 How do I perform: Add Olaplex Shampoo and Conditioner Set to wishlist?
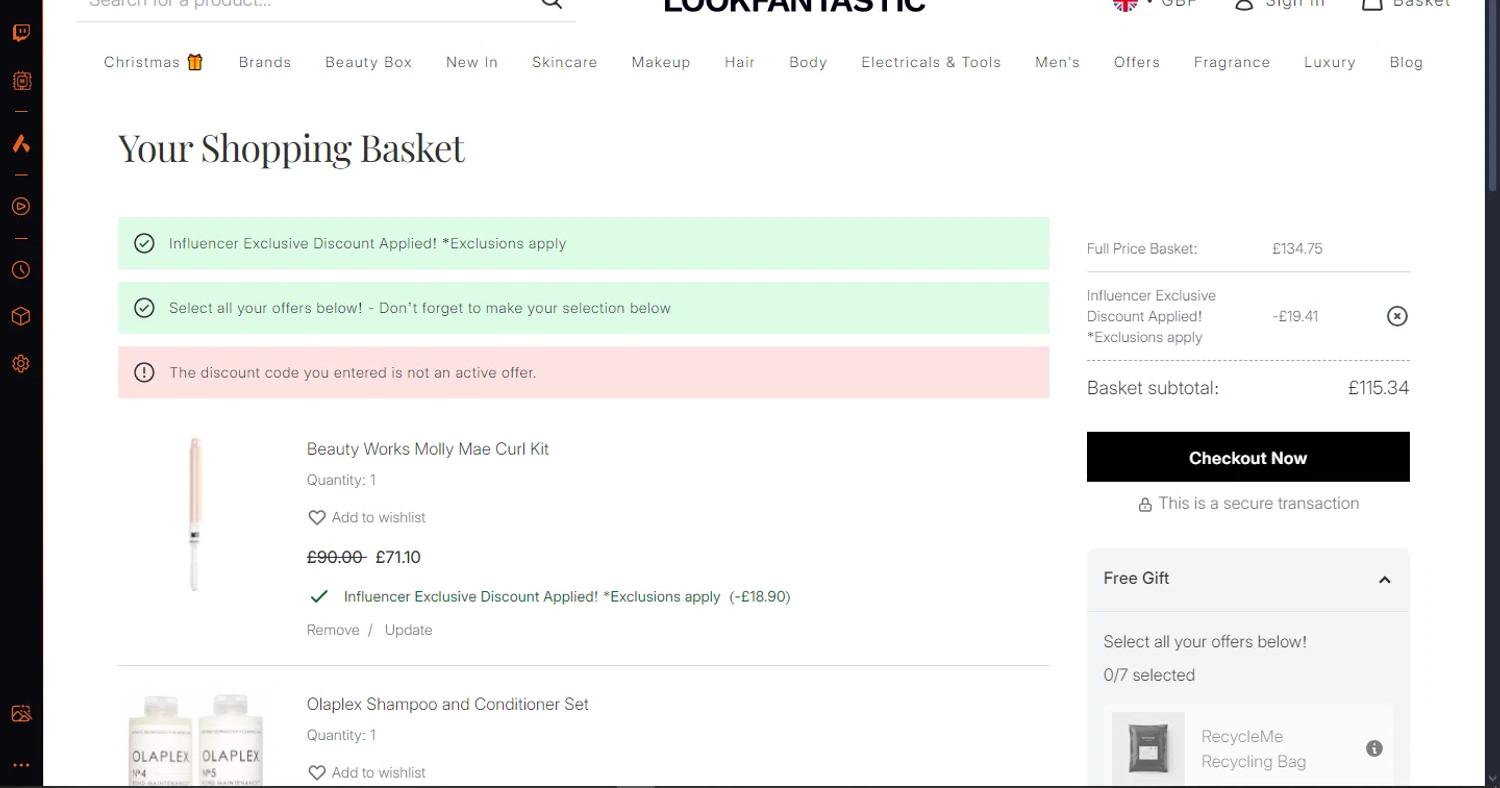point(367,772)
